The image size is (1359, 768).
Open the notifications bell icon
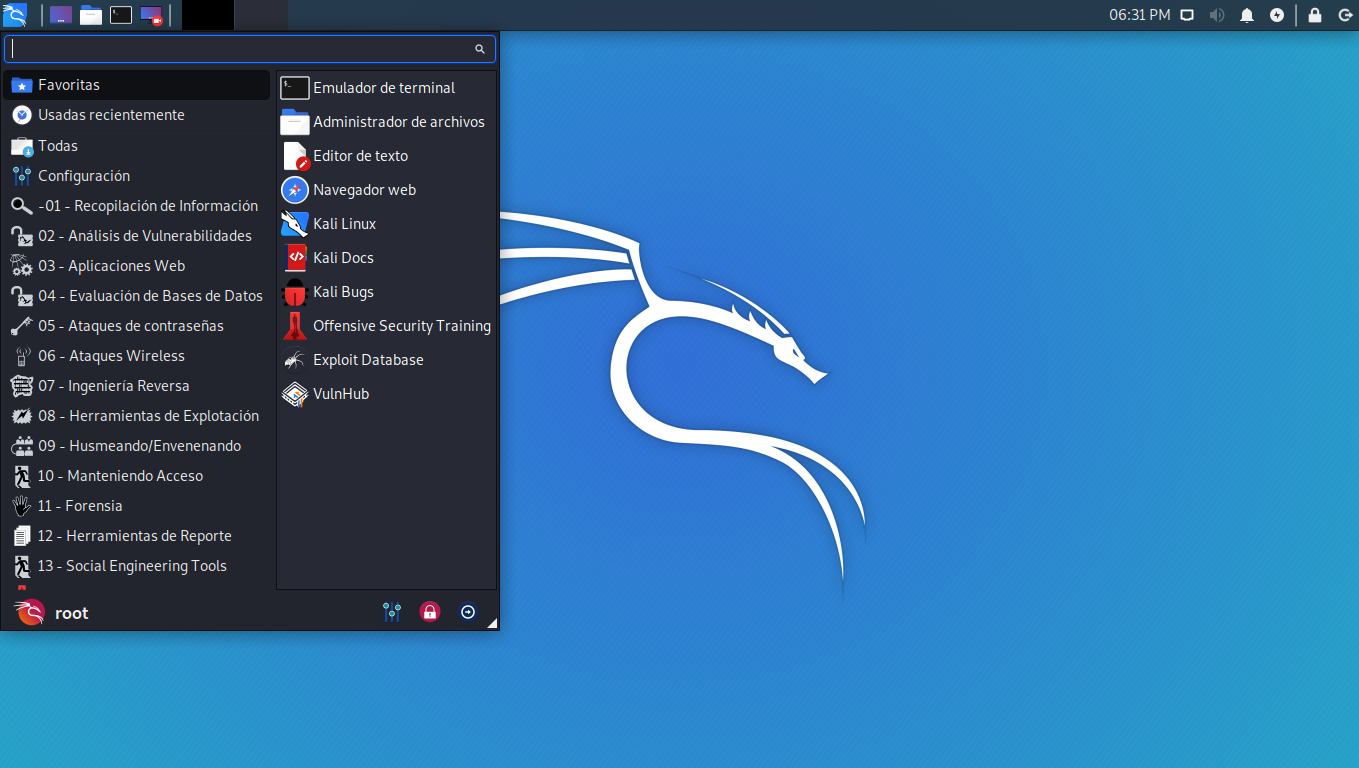pos(1247,15)
